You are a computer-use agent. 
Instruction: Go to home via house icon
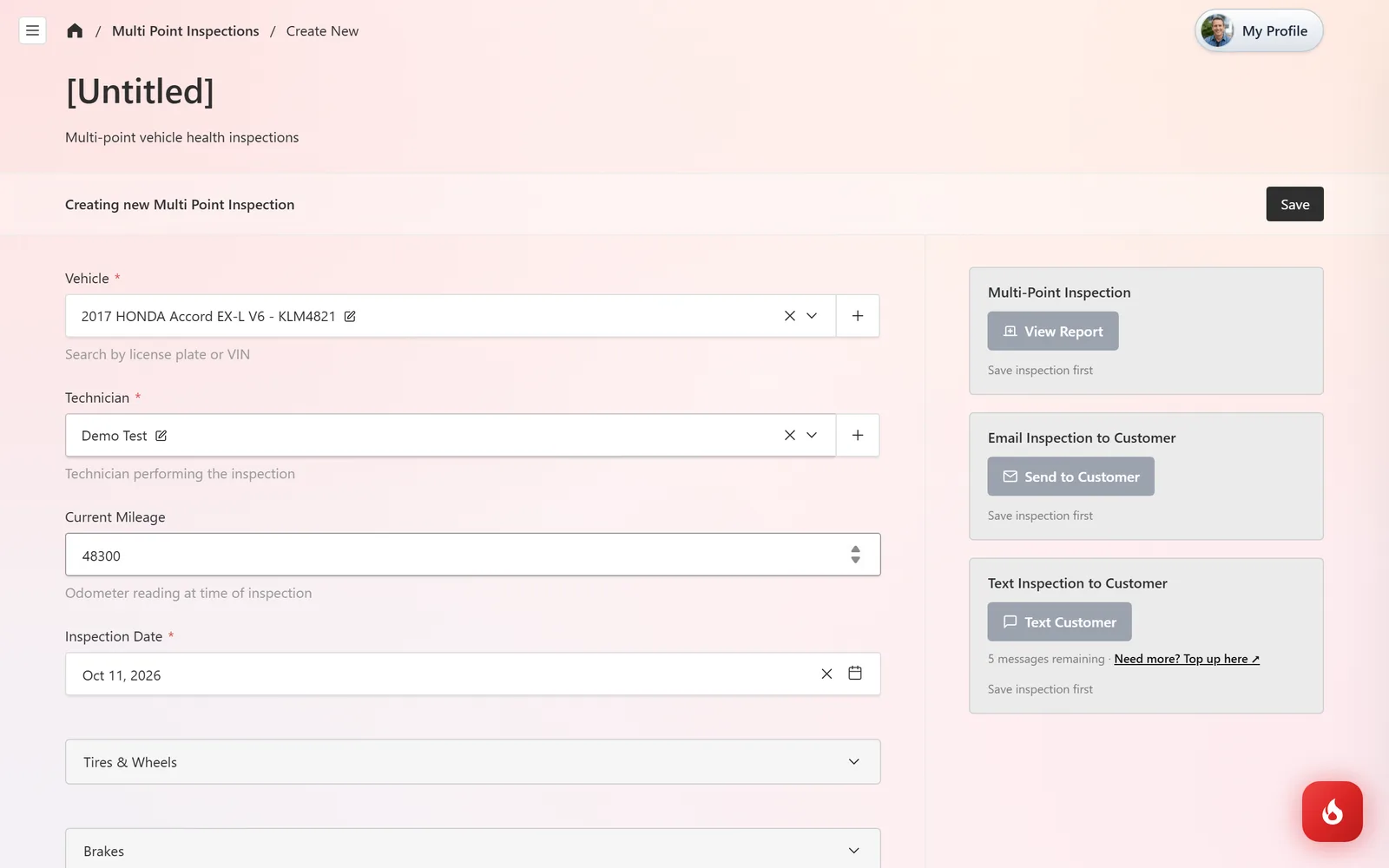75,30
